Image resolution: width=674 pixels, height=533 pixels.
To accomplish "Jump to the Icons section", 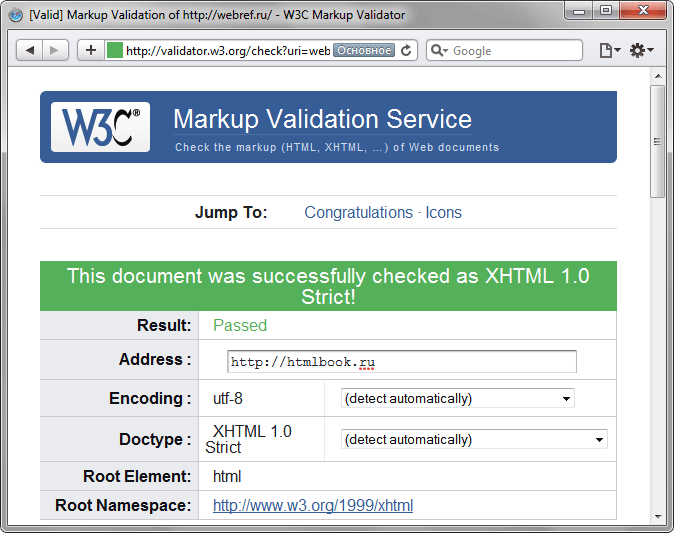I will coord(443,212).
